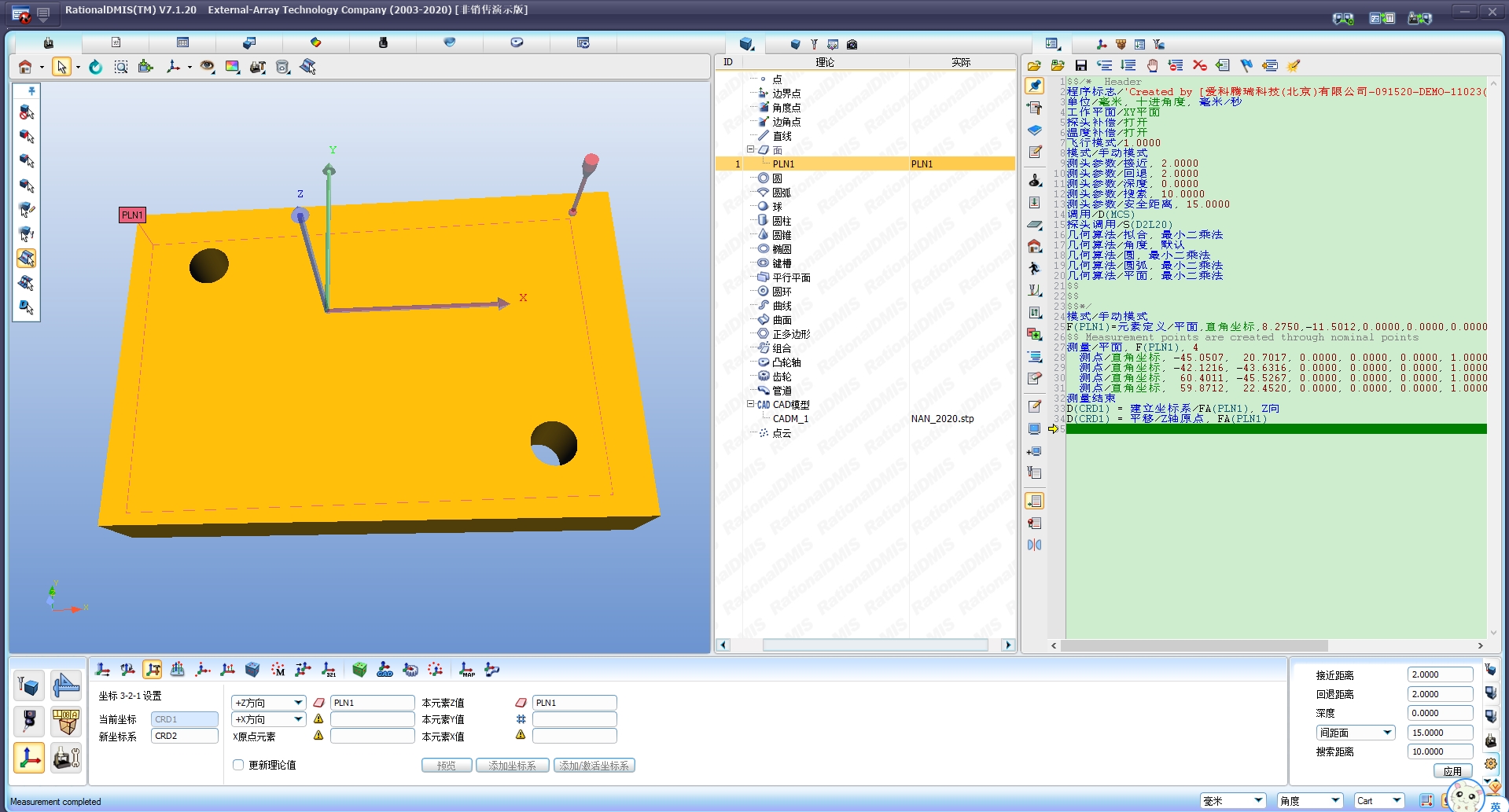Click the home view icon in viewport toolbar
This screenshot has height=812, width=1509.
25,67
